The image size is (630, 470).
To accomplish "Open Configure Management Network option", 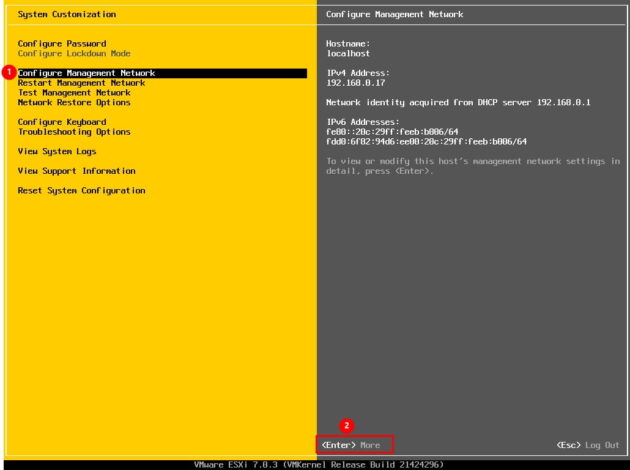I will coord(162,73).
